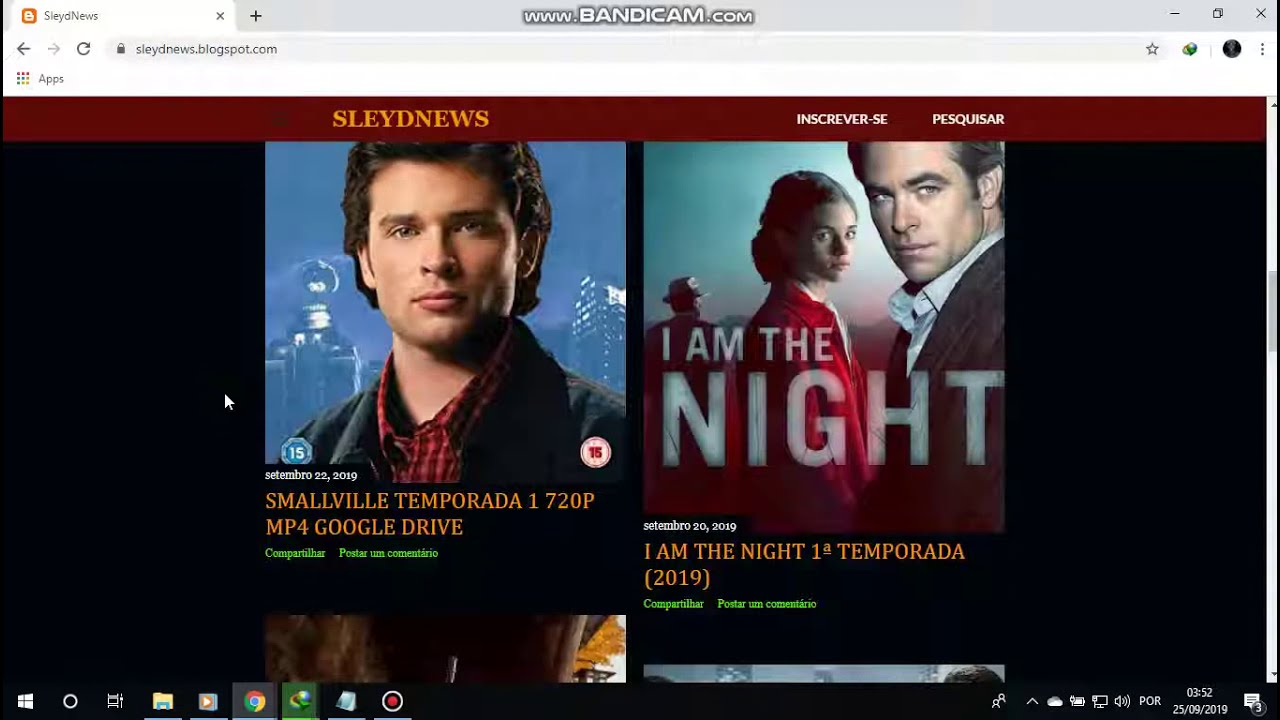
Task: Reload the page with the refresh icon
Action: coord(84,49)
